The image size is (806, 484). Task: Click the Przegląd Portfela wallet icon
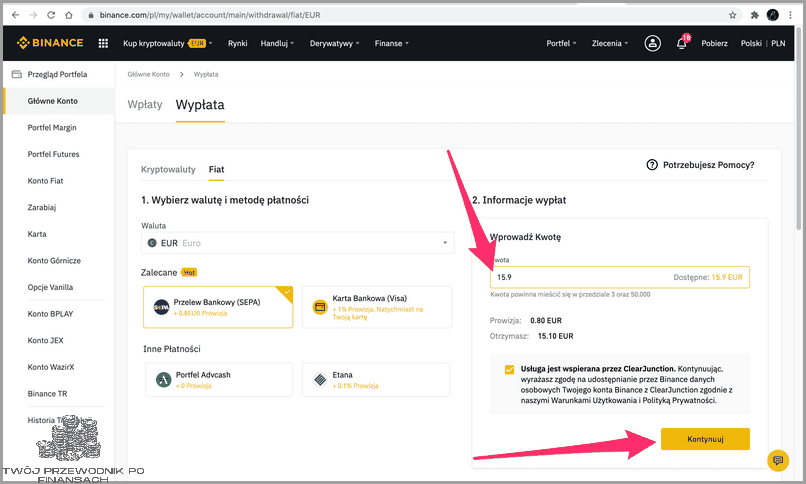[16, 74]
